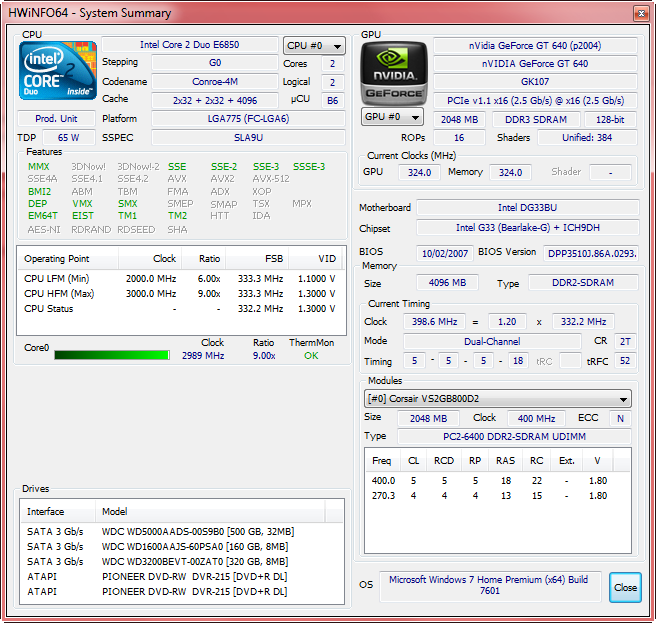
Task: Click the 2989 MHz Core0 clock value
Action: 203,356
